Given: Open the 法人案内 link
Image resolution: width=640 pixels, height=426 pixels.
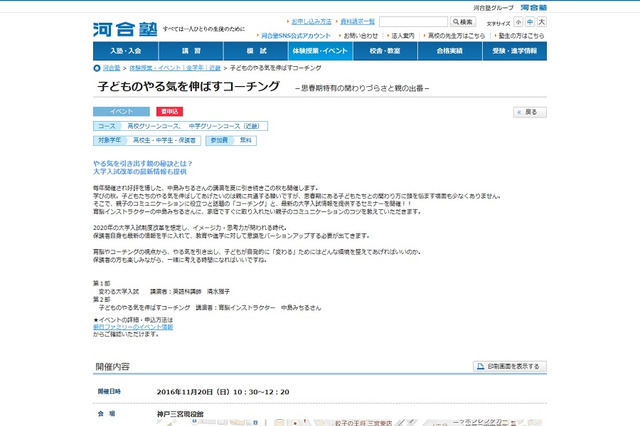Looking at the screenshot, I should click(x=403, y=36).
